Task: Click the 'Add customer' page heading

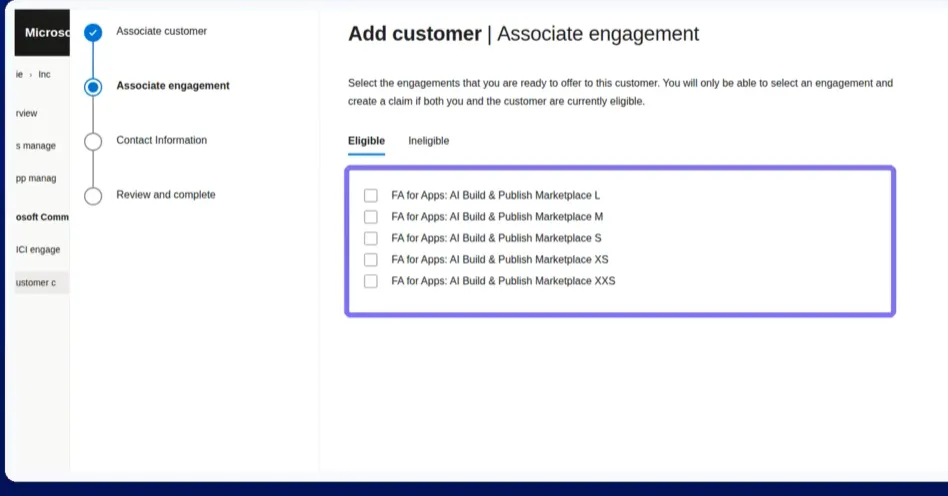Action: pos(415,34)
